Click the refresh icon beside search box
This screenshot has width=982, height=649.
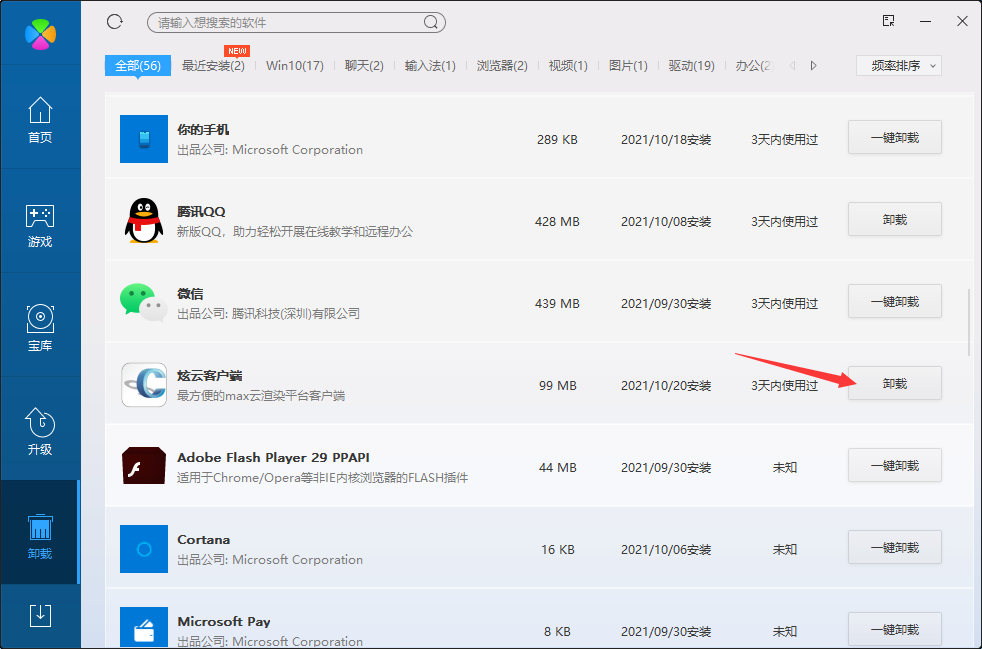(114, 22)
